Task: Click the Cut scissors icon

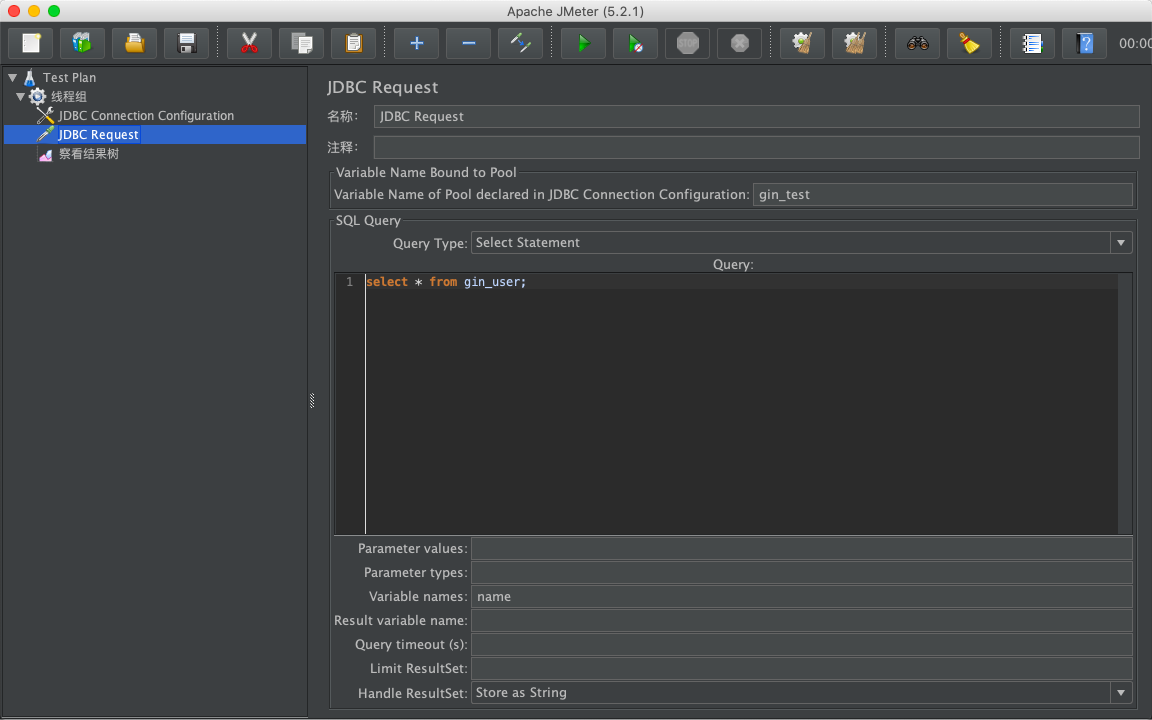Action: point(250,43)
